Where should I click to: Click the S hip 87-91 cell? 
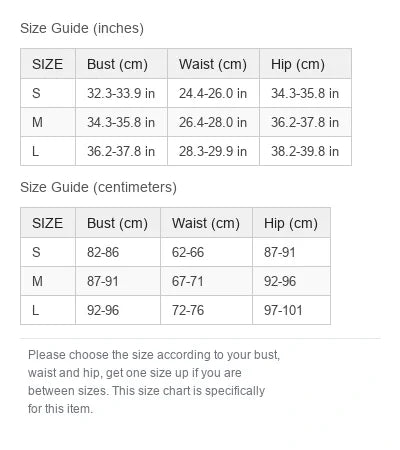291,252
